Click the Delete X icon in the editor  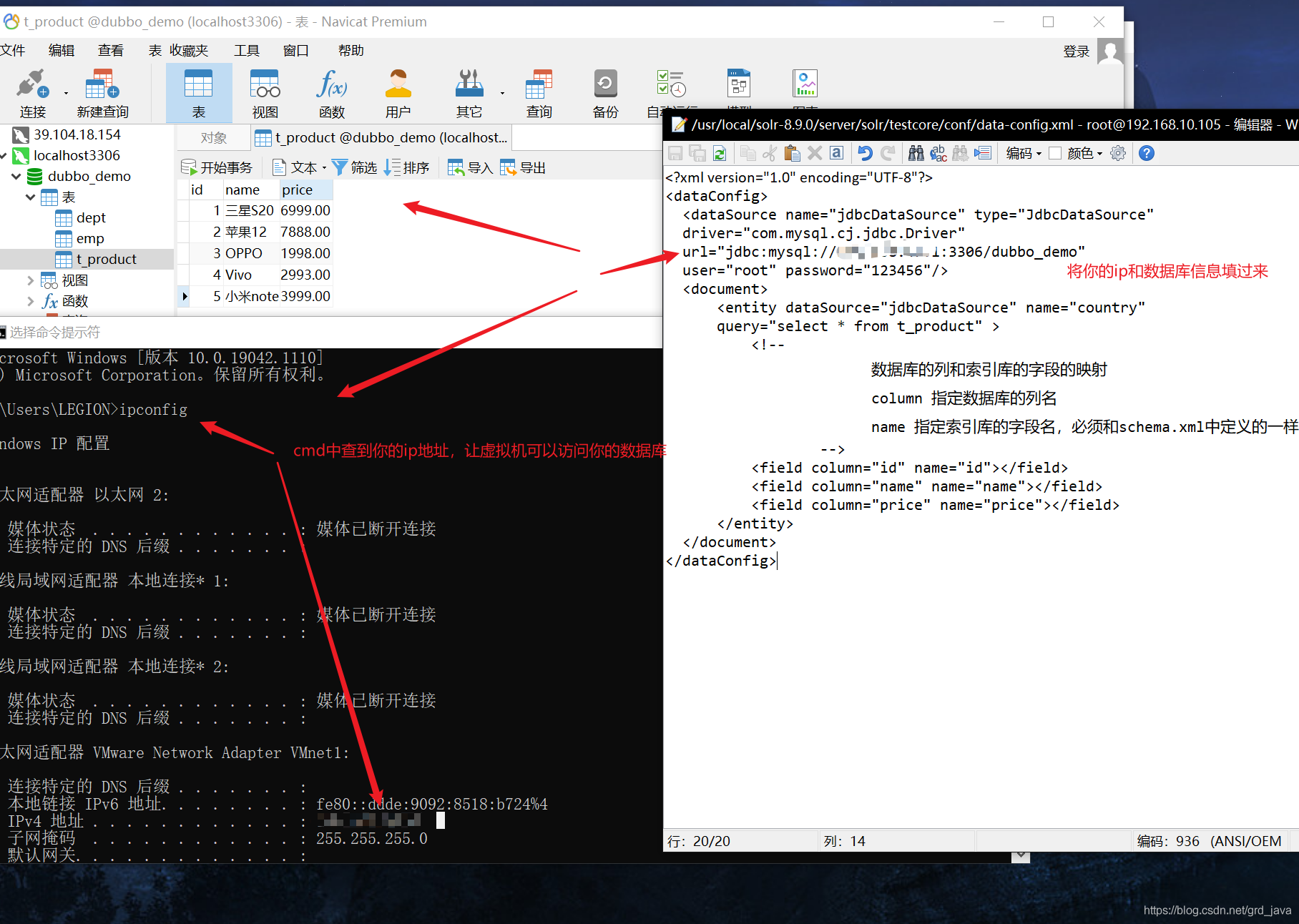[x=815, y=153]
